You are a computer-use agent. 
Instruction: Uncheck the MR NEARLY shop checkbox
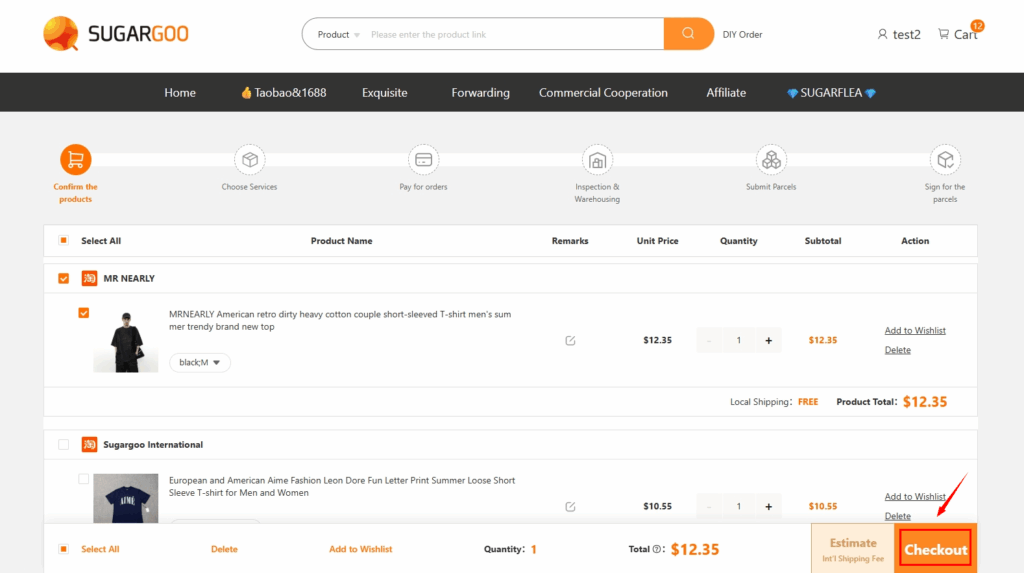tap(63, 278)
